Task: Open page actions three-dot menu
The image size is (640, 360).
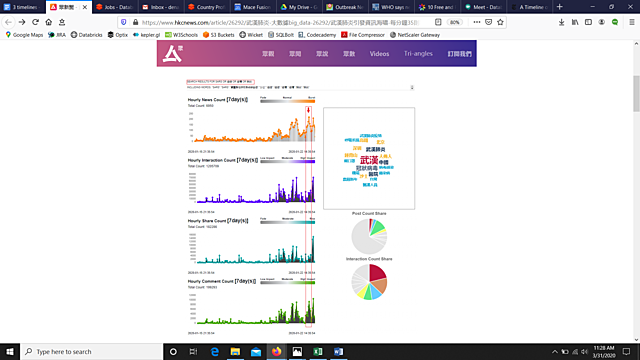Action: [x=476, y=22]
